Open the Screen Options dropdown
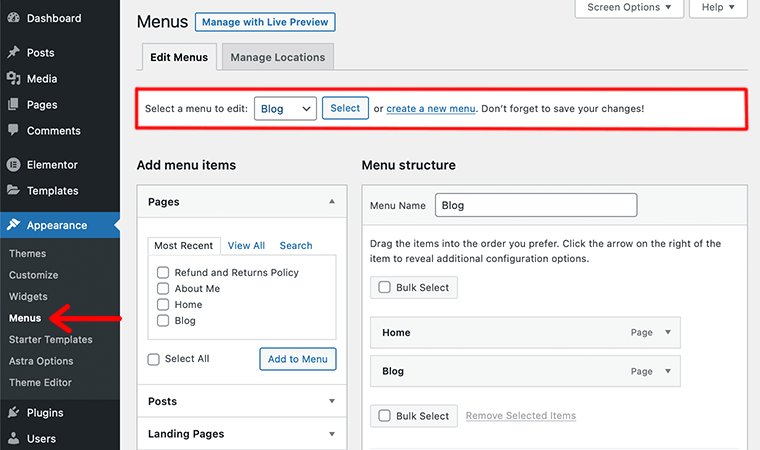This screenshot has width=760, height=450. tap(629, 7)
